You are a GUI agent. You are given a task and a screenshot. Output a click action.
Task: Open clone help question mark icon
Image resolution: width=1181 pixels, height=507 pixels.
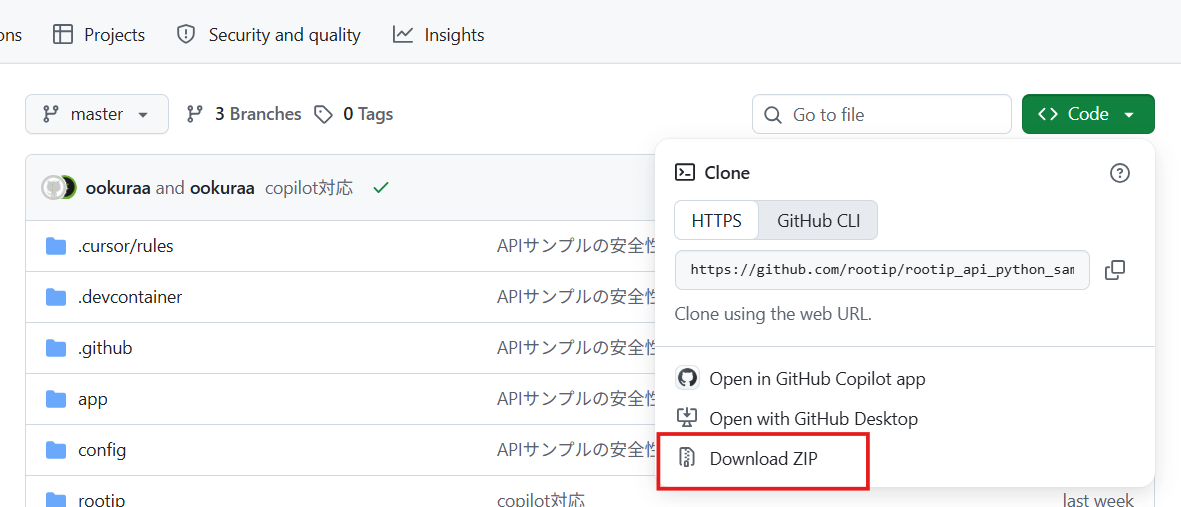[1120, 173]
